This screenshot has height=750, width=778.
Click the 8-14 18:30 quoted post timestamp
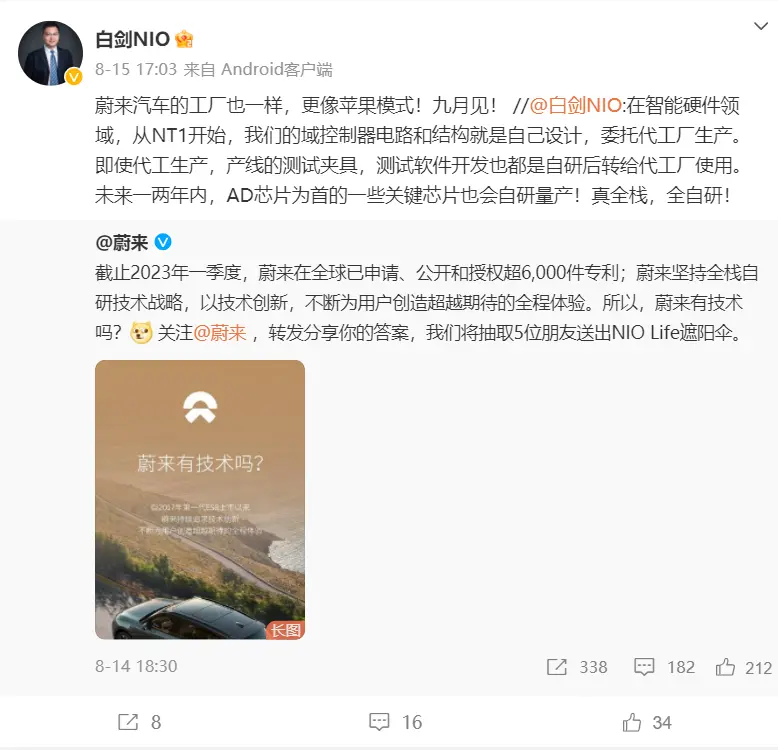point(136,666)
